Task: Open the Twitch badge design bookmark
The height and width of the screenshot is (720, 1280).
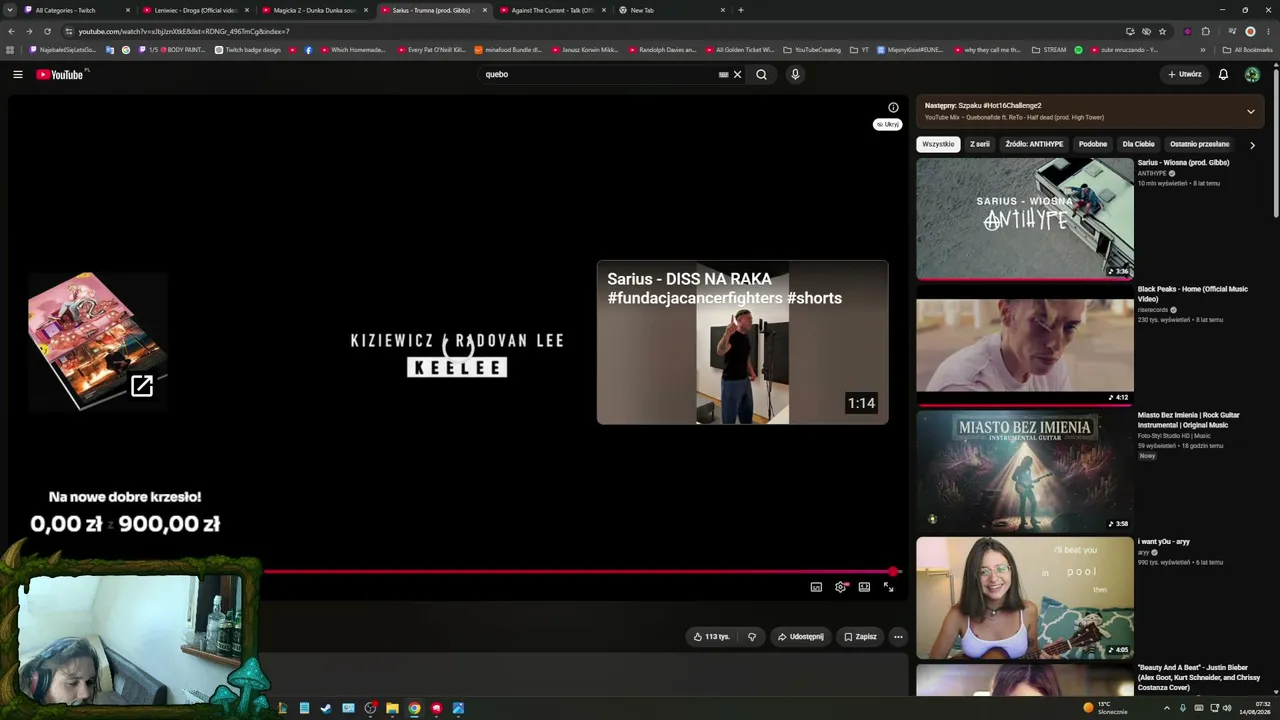Action: pos(248,50)
